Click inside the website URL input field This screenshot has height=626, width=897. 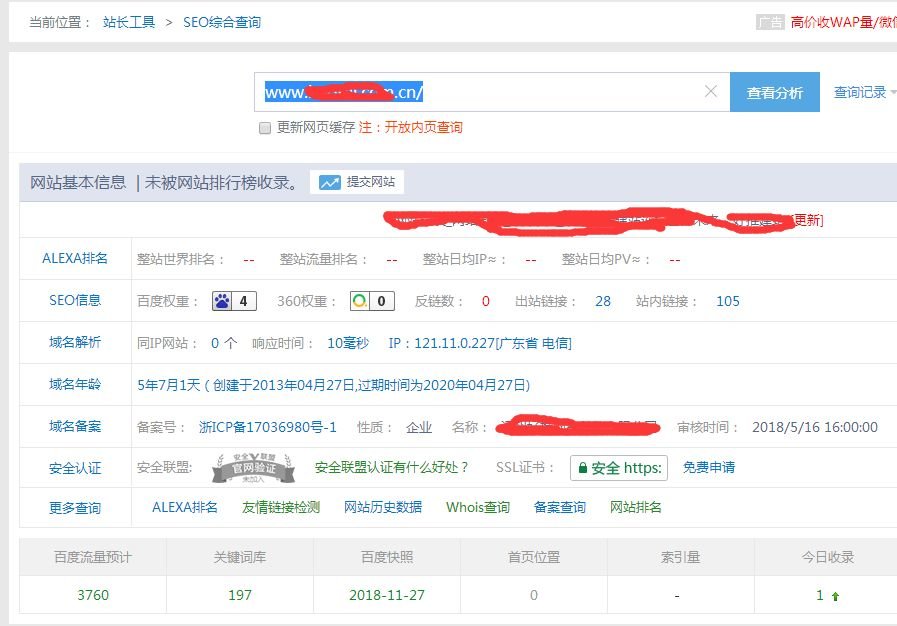[x=480, y=91]
